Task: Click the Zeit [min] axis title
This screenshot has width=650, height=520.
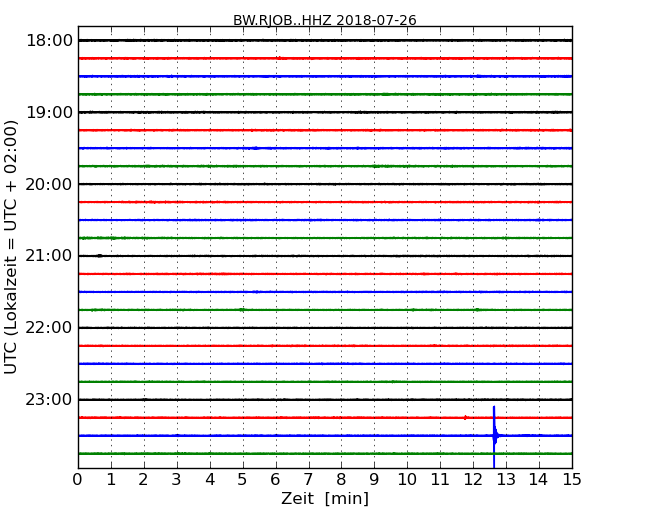Action: coord(325,498)
